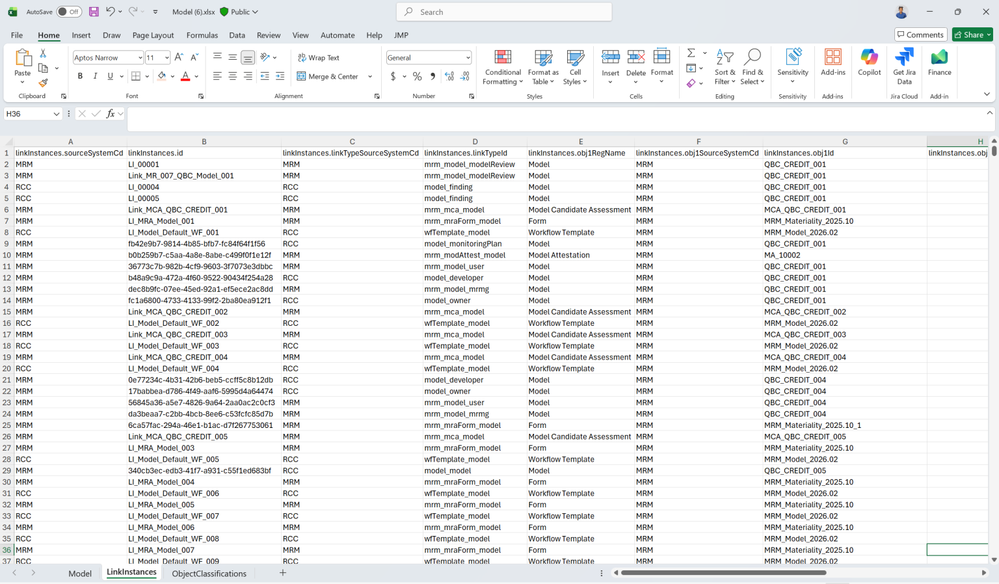999x584 pixels.
Task: Click the Merge & Center button
Action: point(327,76)
